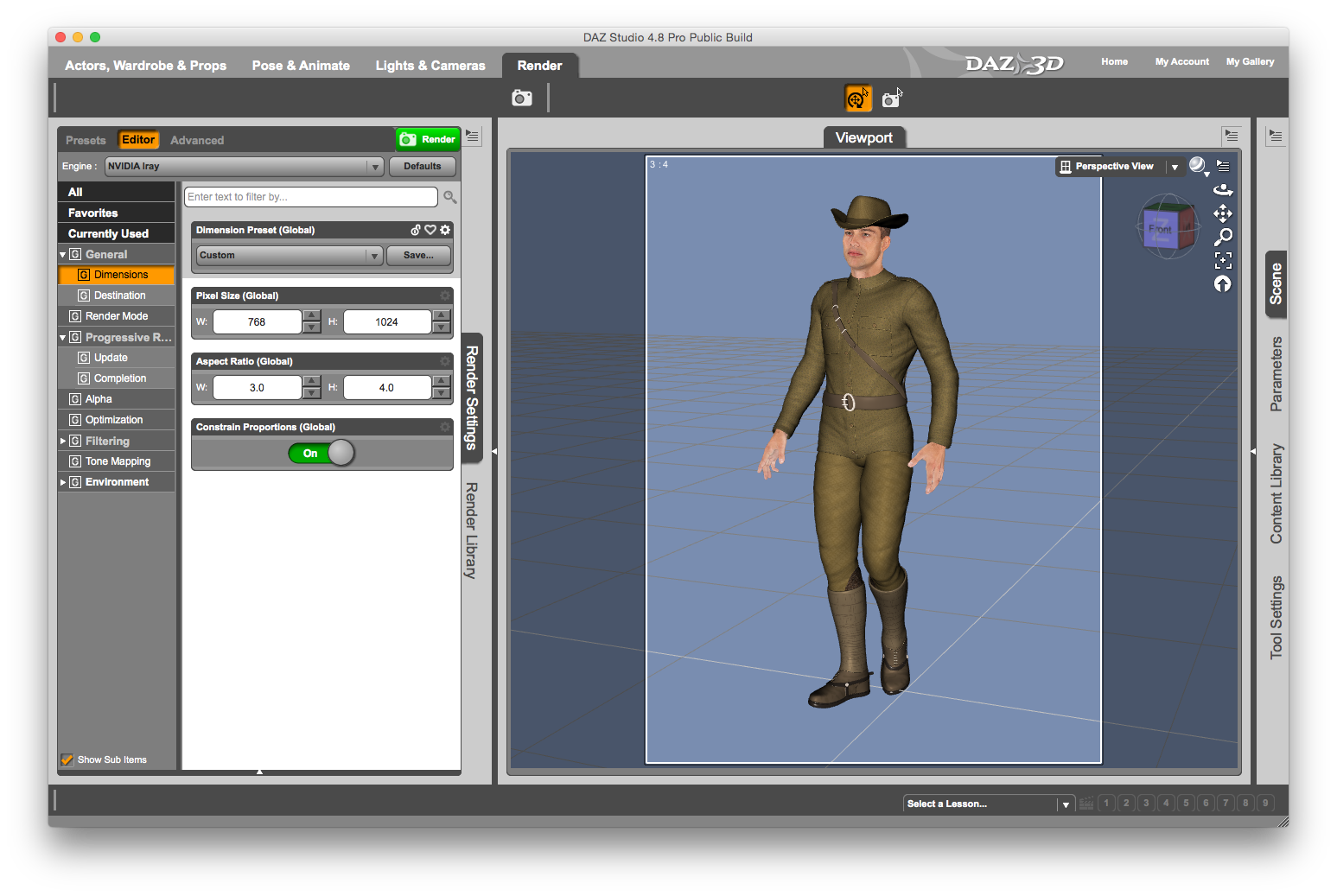
Task: Toggle Constrain Proportions switch off
Action: (x=322, y=453)
